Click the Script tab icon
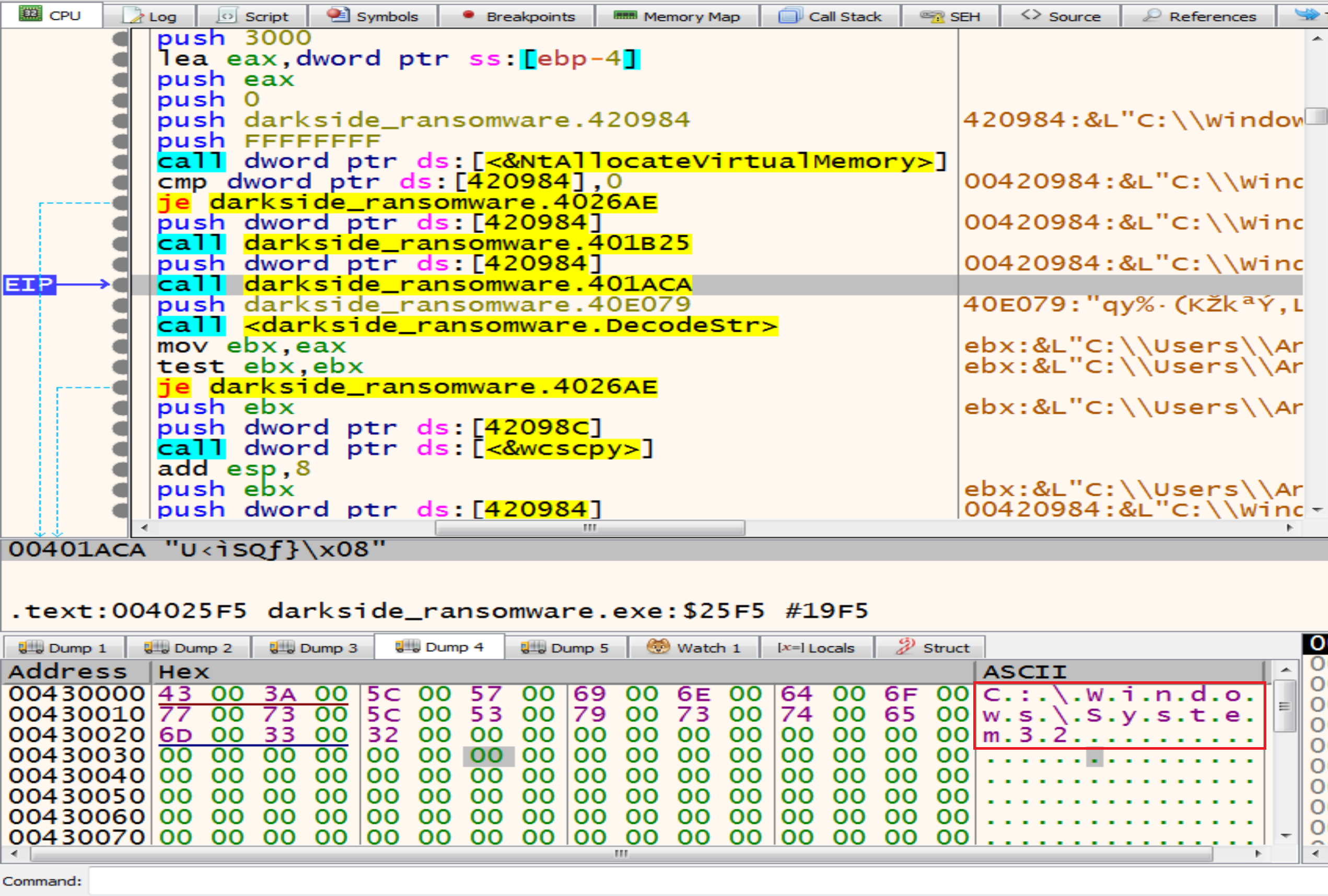 (x=227, y=16)
